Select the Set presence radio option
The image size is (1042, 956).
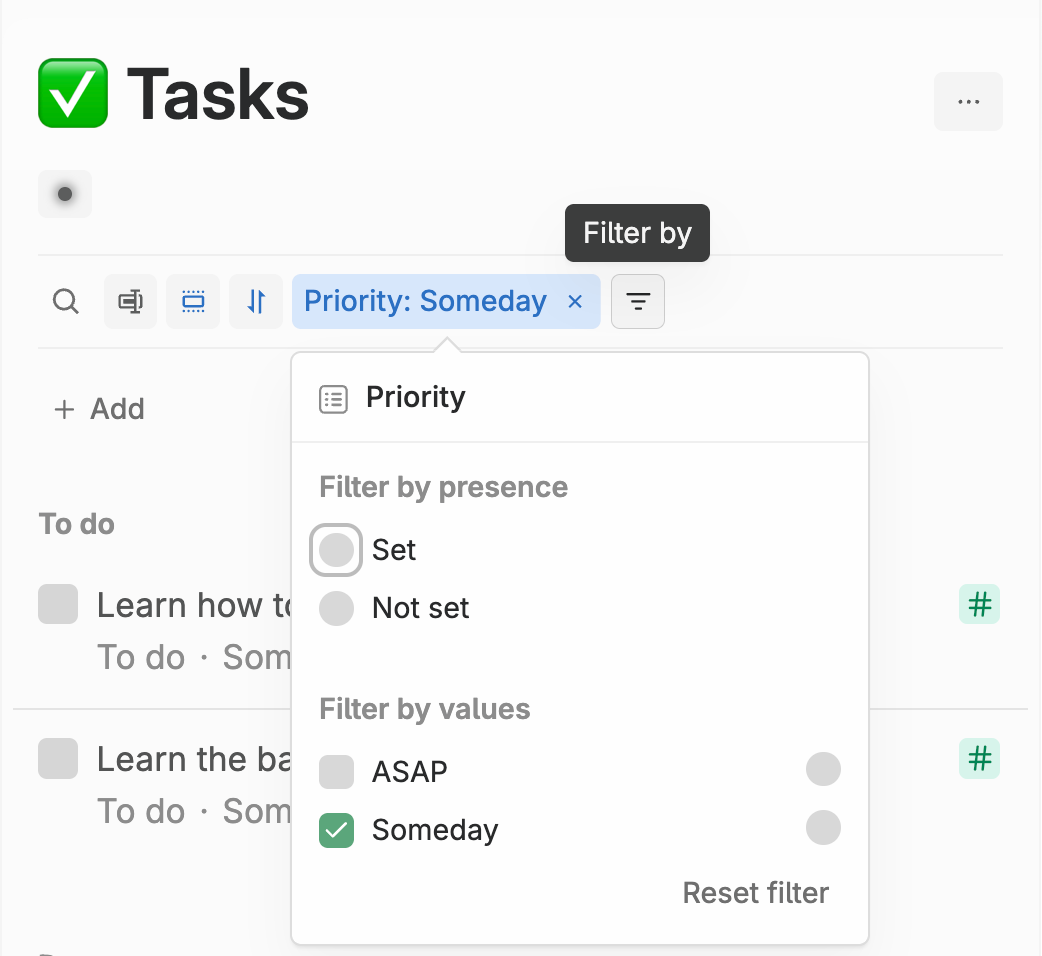tap(336, 550)
